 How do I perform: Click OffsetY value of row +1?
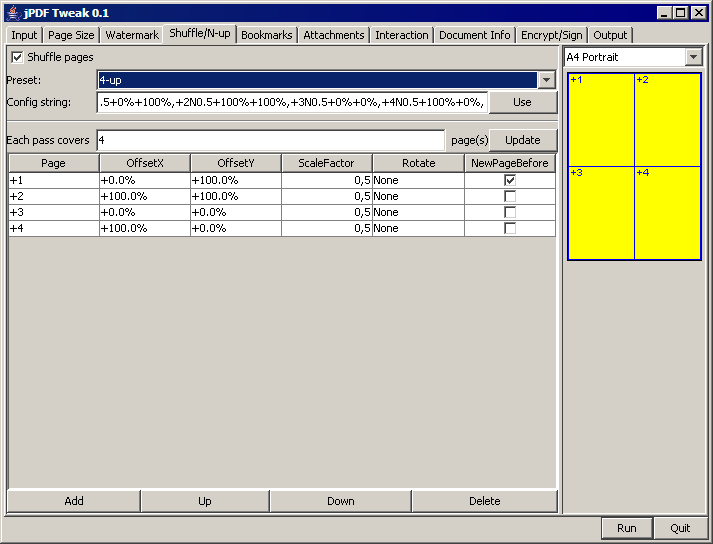click(236, 180)
